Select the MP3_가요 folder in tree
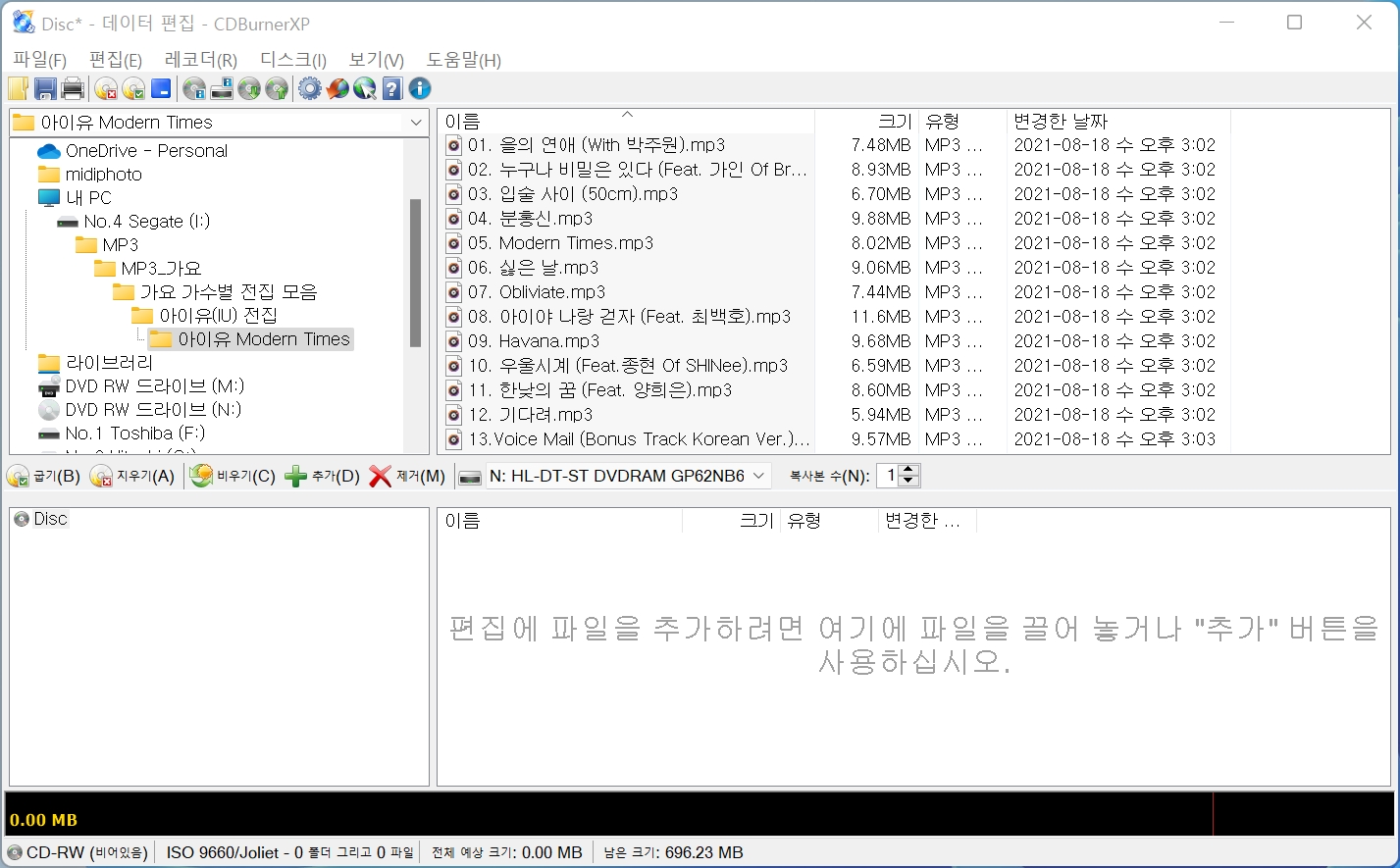 161,269
